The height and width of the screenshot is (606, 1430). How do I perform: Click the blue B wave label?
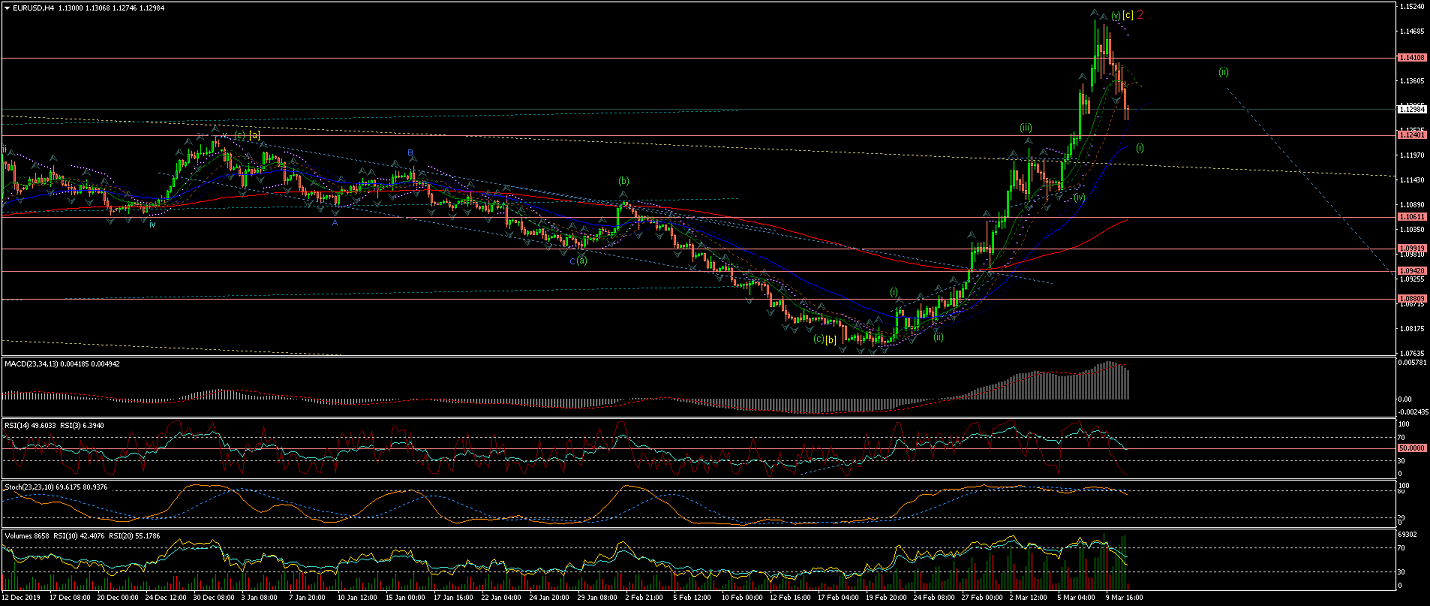tap(409, 153)
